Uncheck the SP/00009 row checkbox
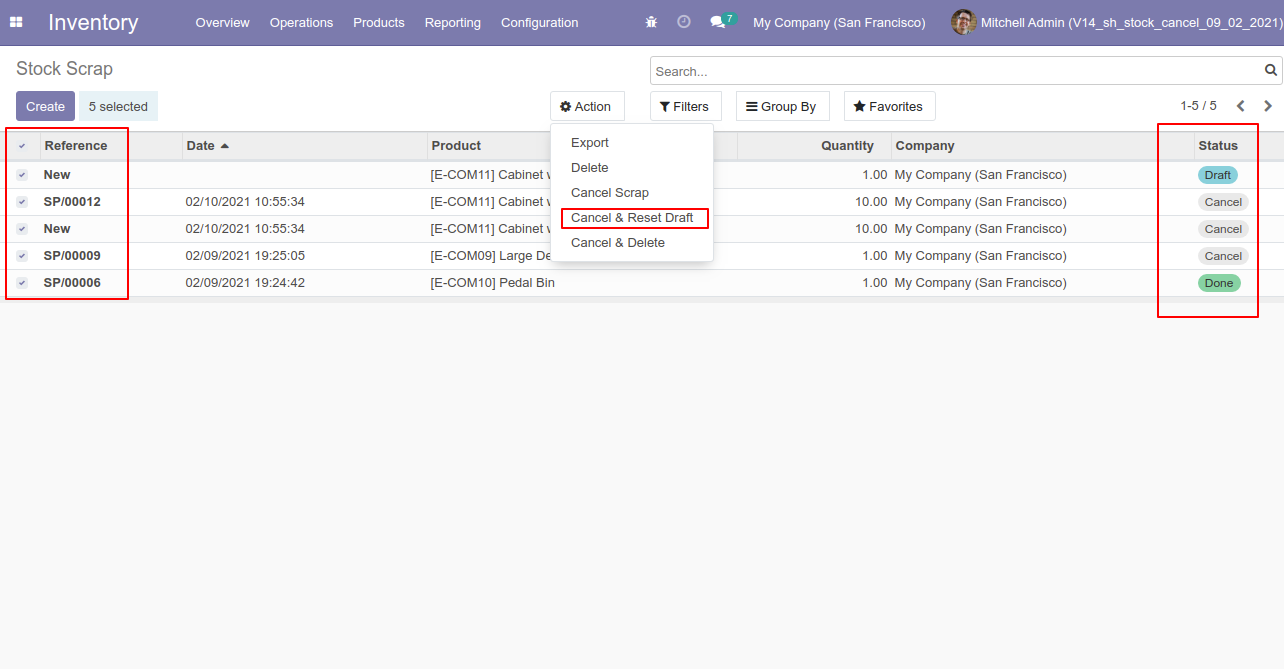 pyautogui.click(x=22, y=256)
